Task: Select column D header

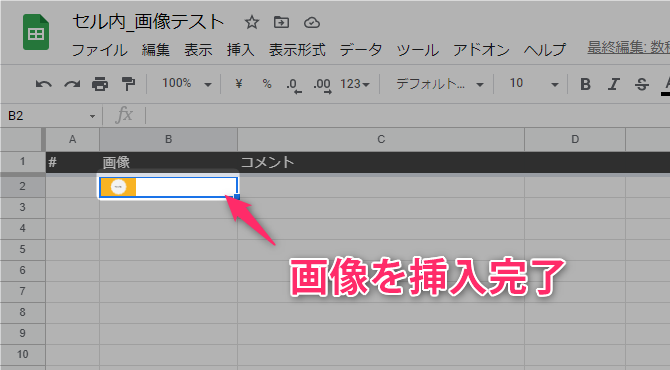Action: point(575,139)
